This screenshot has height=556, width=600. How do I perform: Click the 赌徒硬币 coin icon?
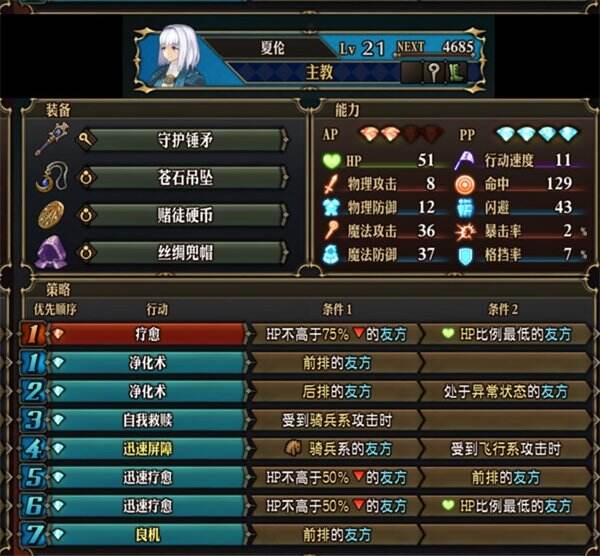pyautogui.click(x=51, y=215)
